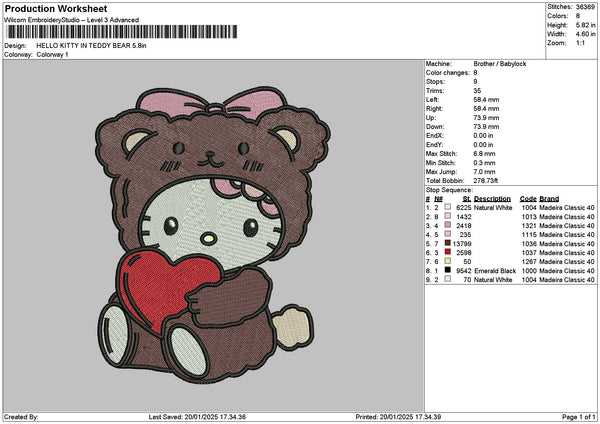The image size is (600, 424).
Task: Click the thread code 1036
Action: pos(529,244)
